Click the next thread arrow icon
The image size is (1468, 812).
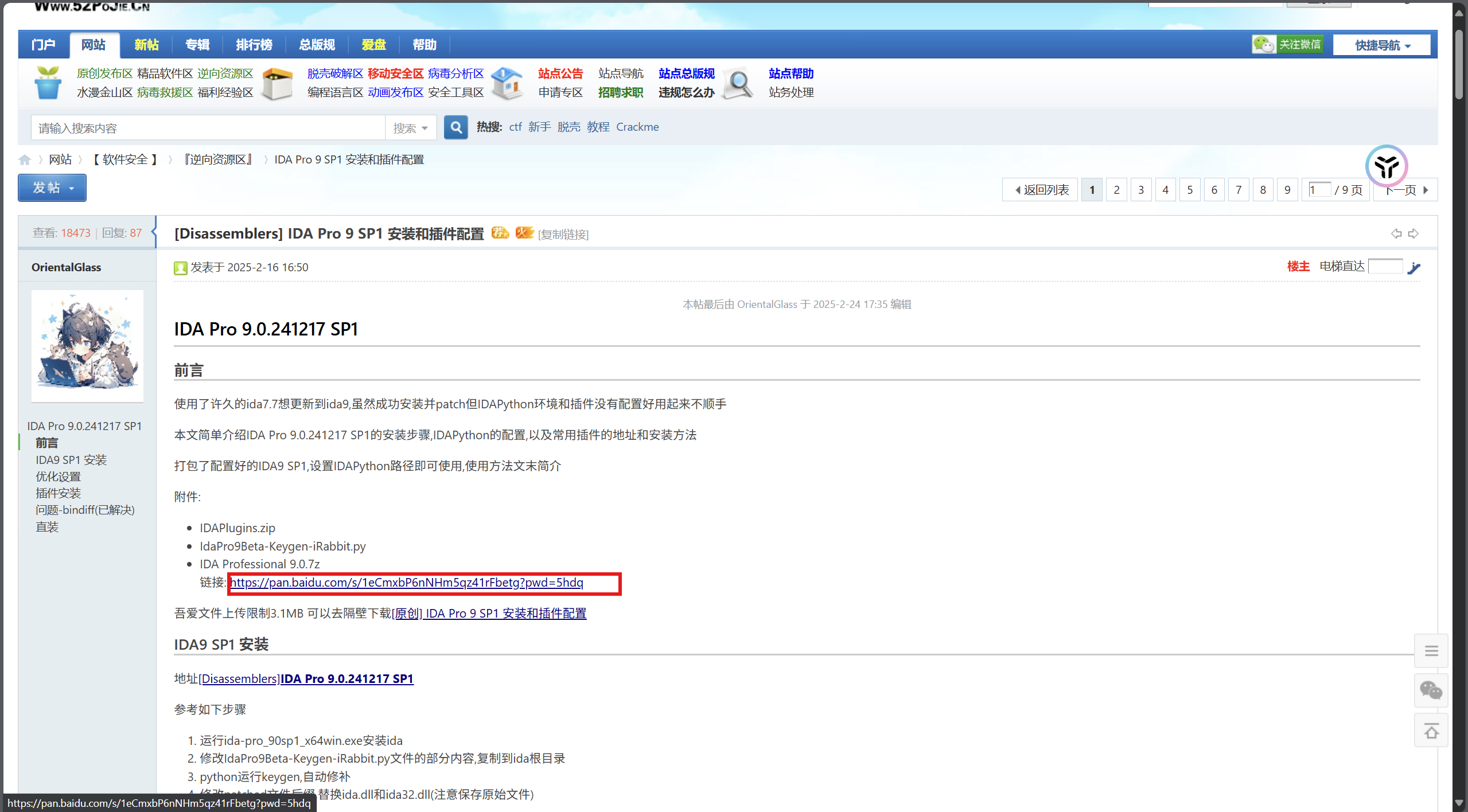point(1414,233)
